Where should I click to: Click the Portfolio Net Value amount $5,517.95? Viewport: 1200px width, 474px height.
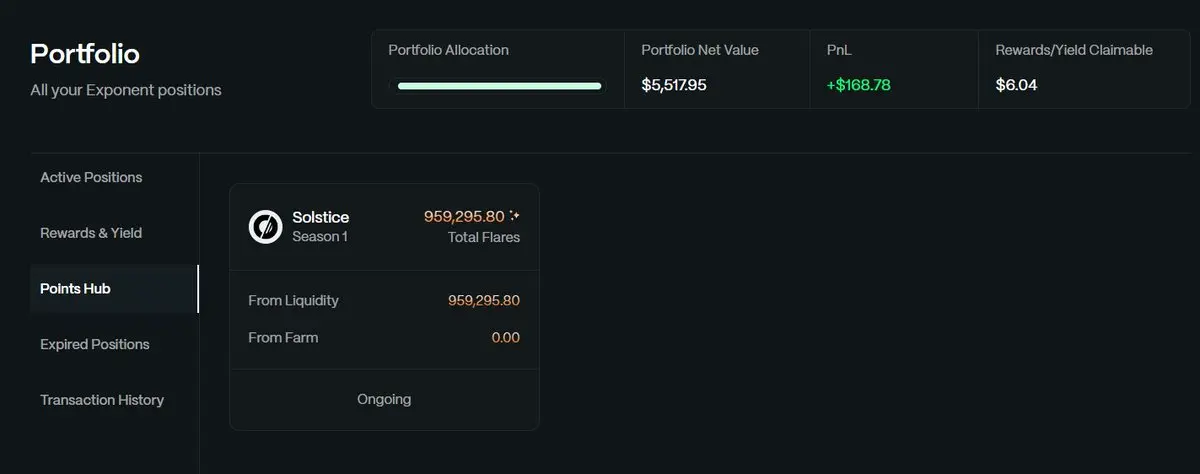pyautogui.click(x=674, y=85)
